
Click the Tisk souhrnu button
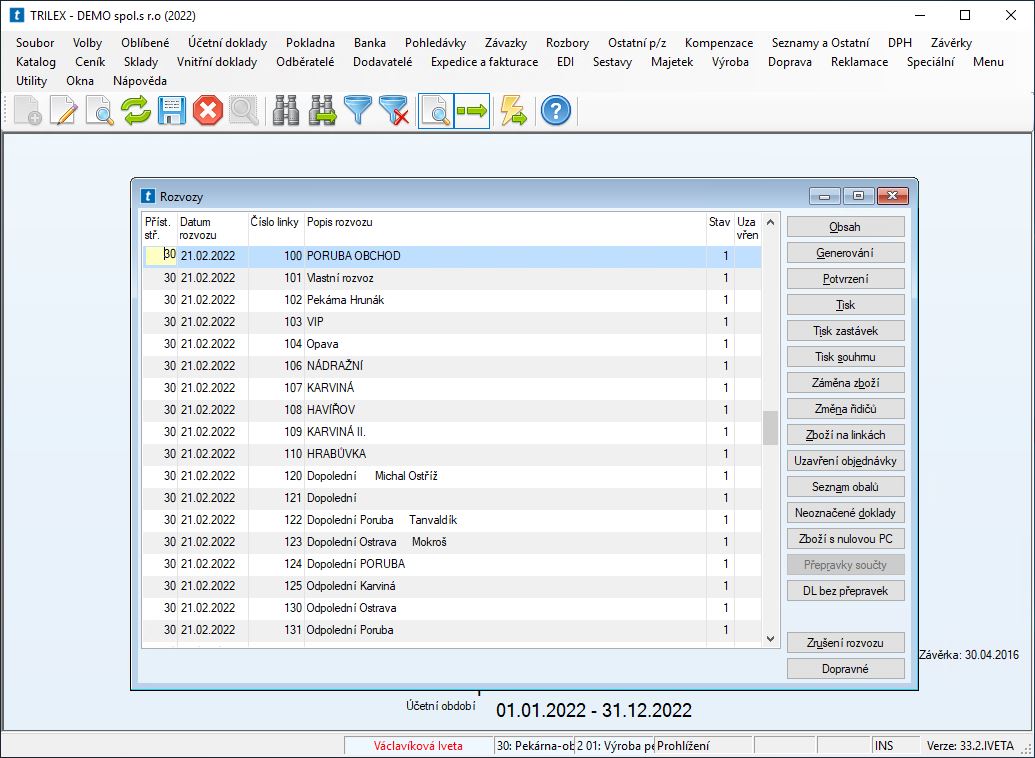pos(846,357)
